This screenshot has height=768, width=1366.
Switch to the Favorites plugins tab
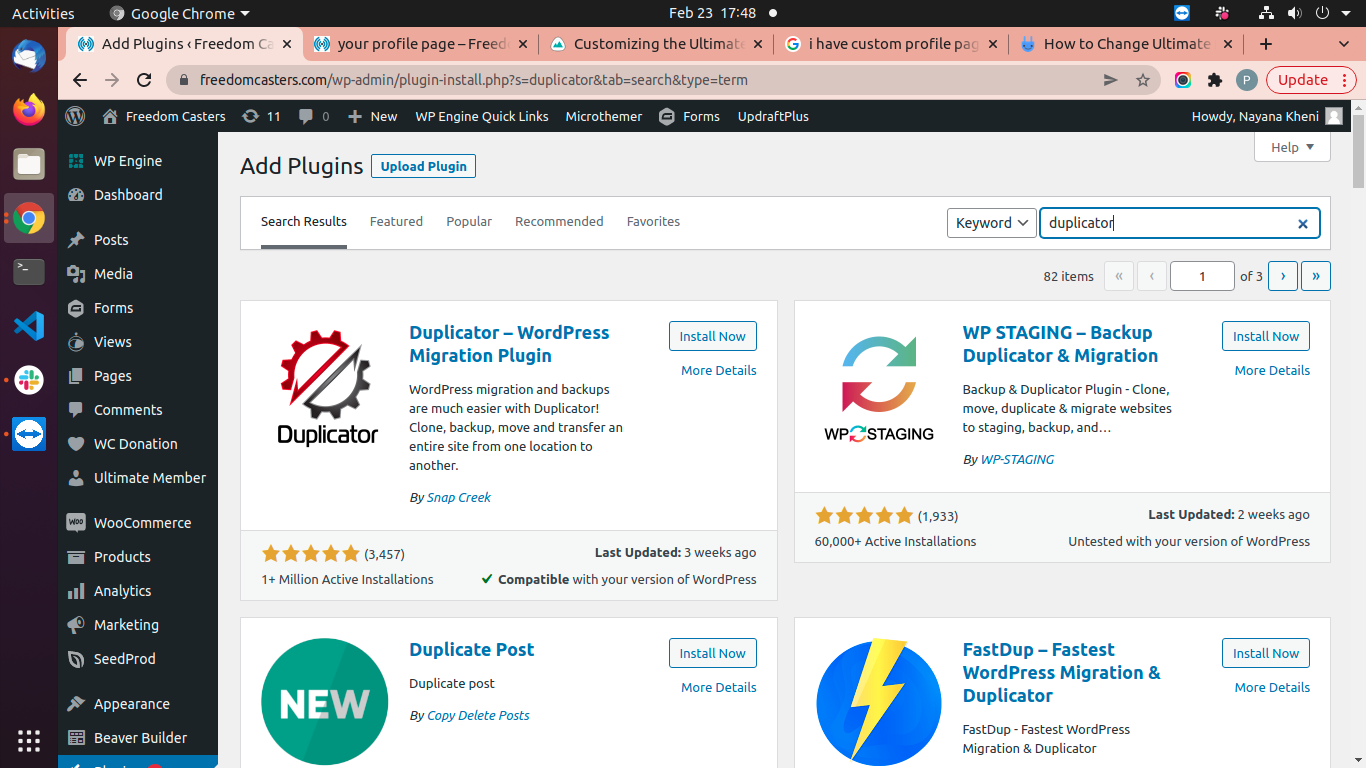click(x=653, y=221)
